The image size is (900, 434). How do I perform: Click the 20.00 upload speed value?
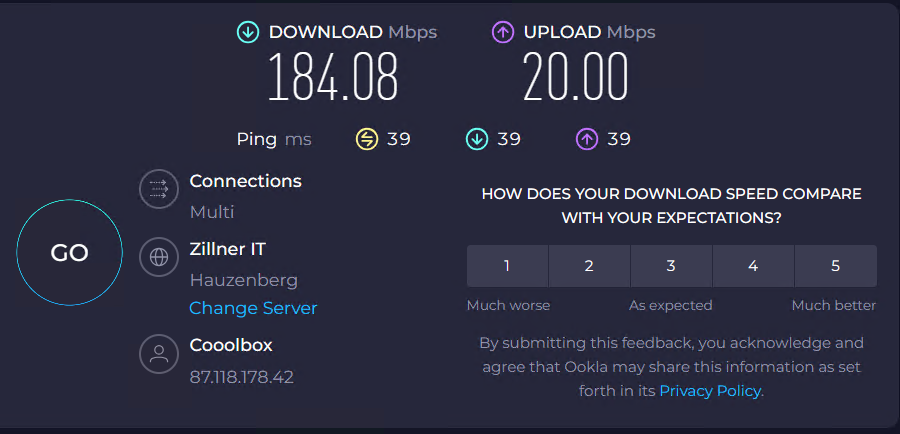[x=575, y=78]
